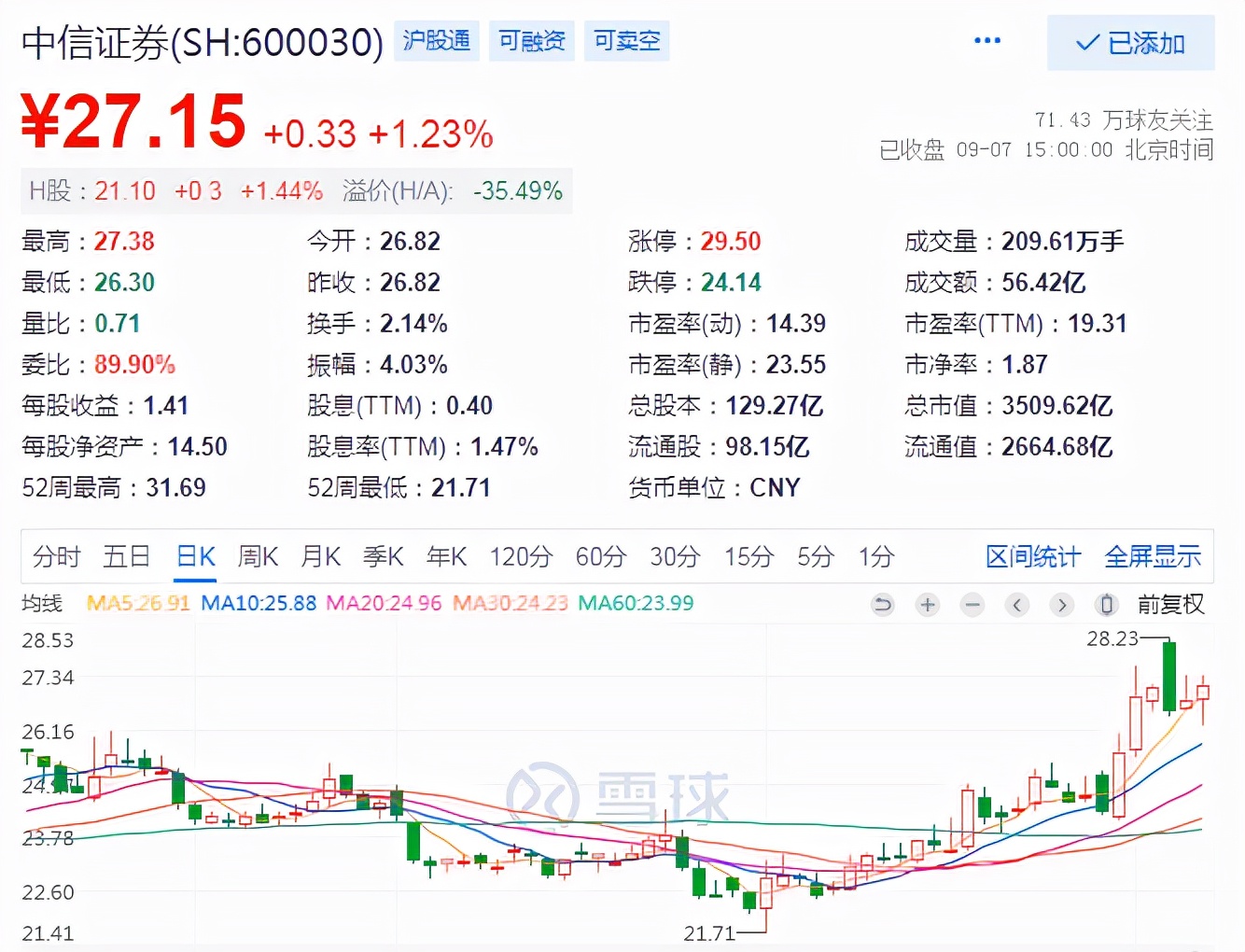Click the 换手 value 2.14%

413,324
